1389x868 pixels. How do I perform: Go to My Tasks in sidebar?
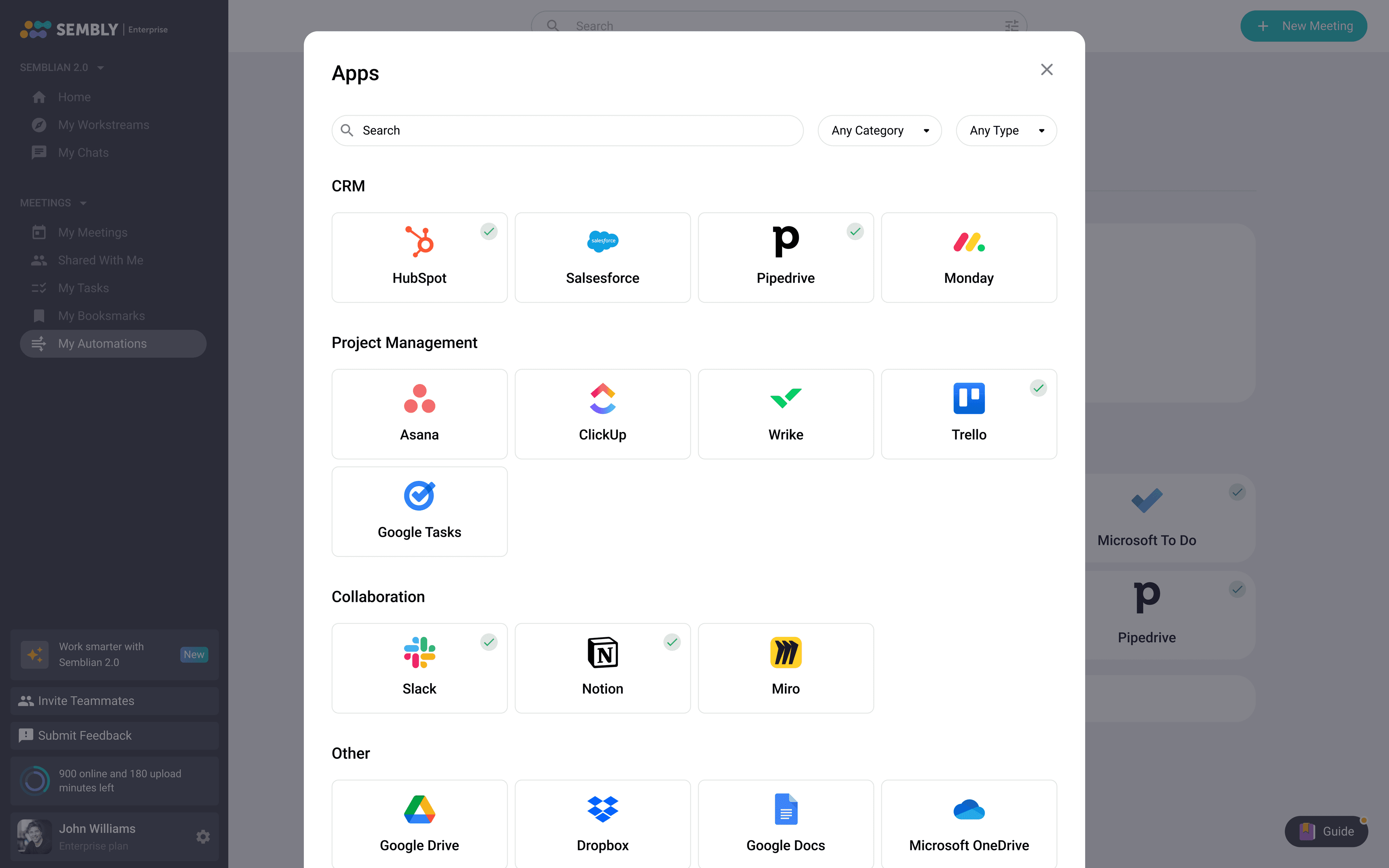[x=83, y=288]
